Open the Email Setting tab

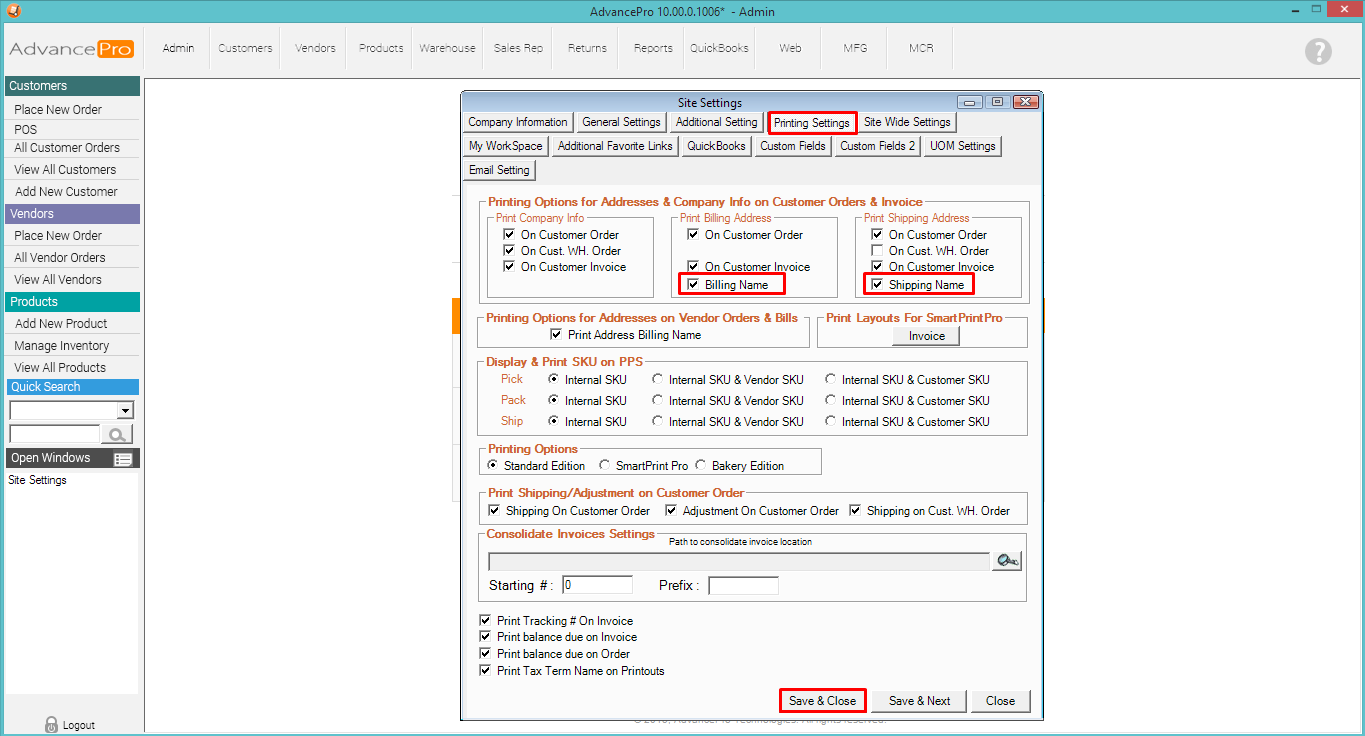499,170
